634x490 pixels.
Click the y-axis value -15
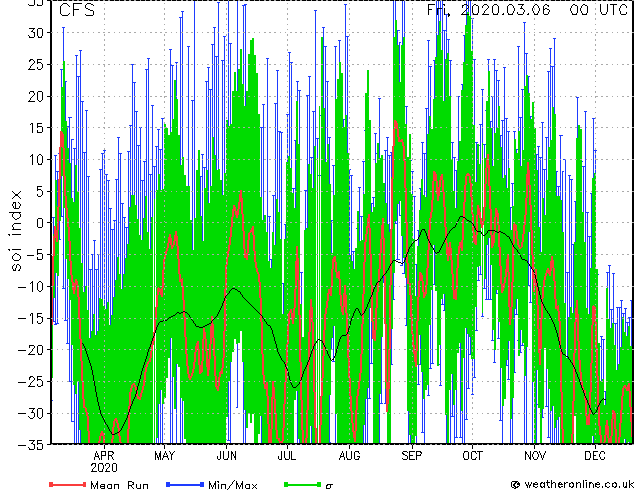click(32, 318)
